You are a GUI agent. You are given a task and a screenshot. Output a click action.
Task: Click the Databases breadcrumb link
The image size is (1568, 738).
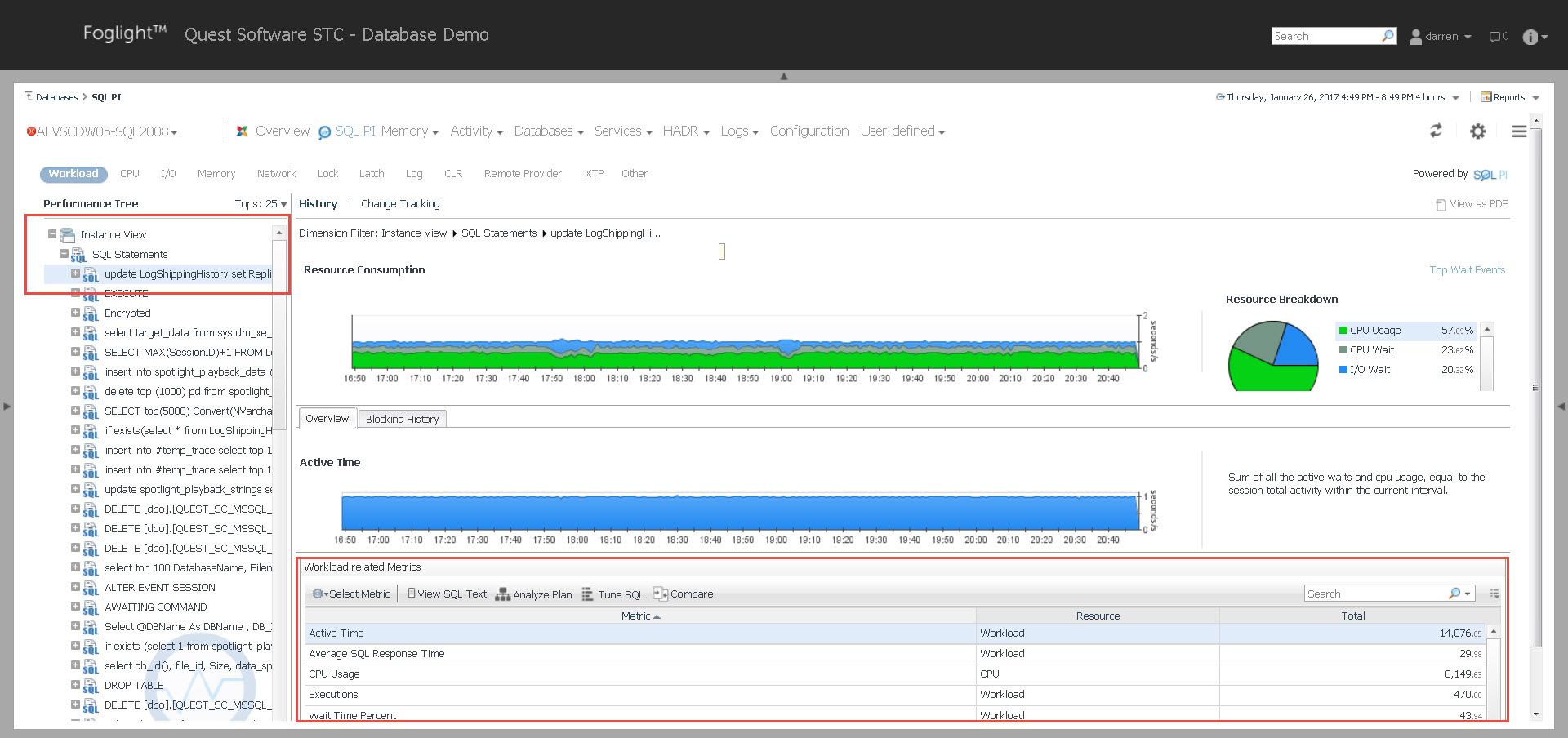[56, 97]
